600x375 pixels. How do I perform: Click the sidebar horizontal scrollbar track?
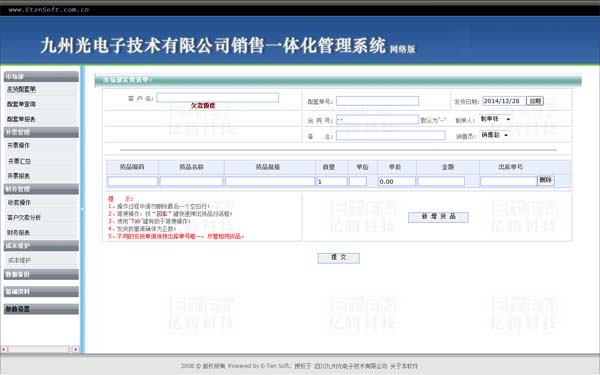38,349
